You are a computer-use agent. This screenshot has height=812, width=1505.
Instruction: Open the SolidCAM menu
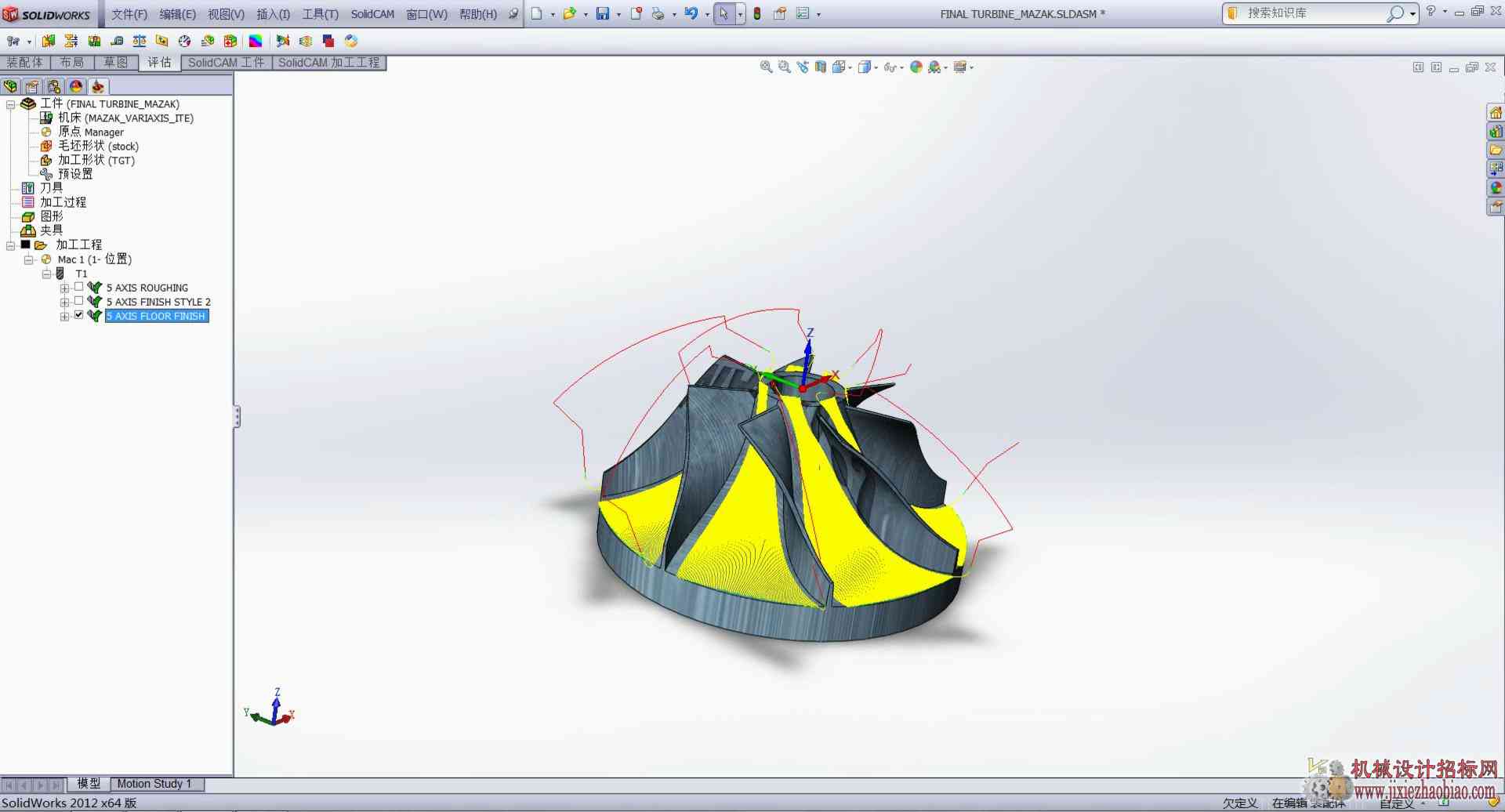pos(372,14)
